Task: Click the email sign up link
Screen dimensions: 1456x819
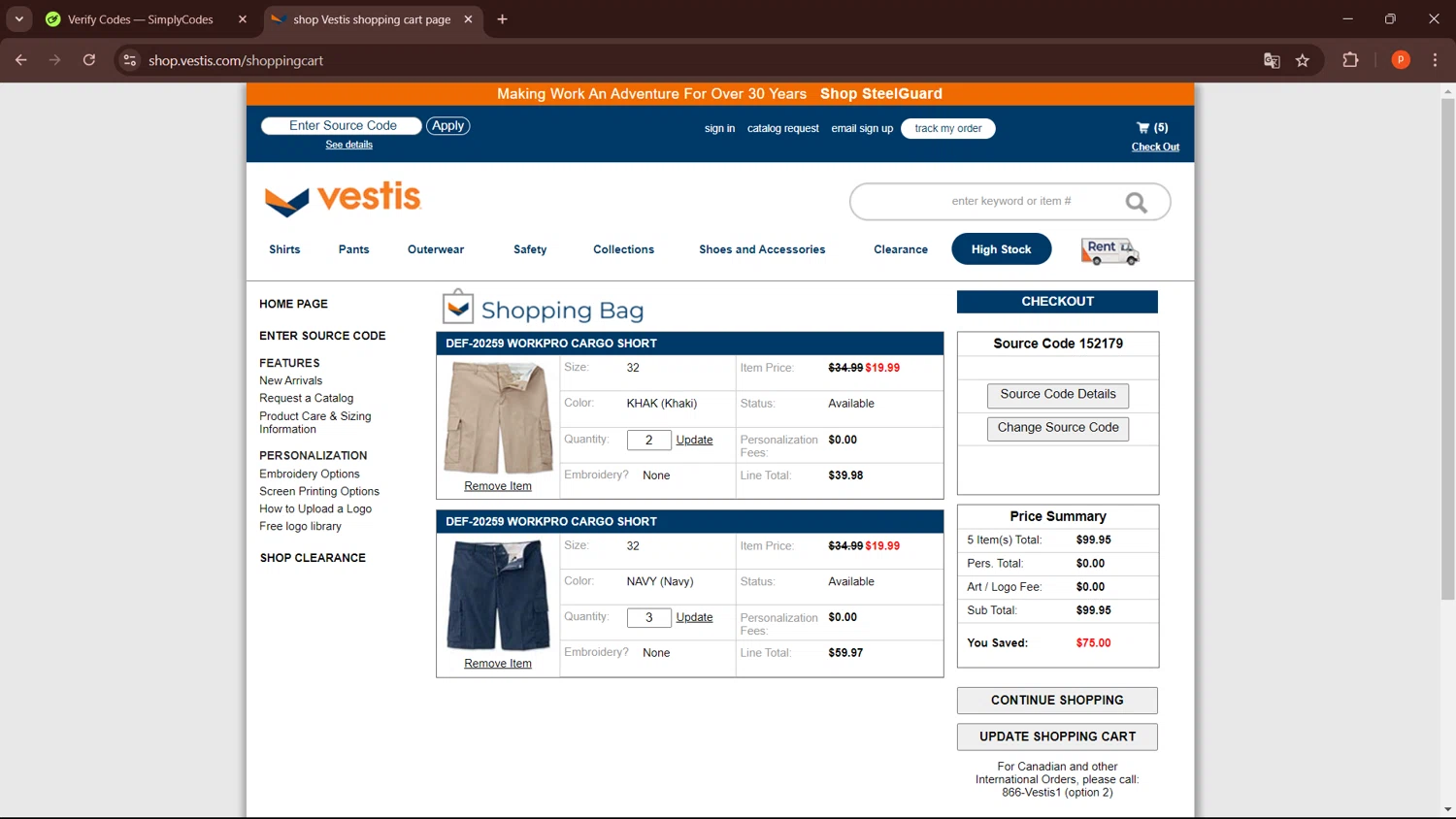Action: [862, 128]
